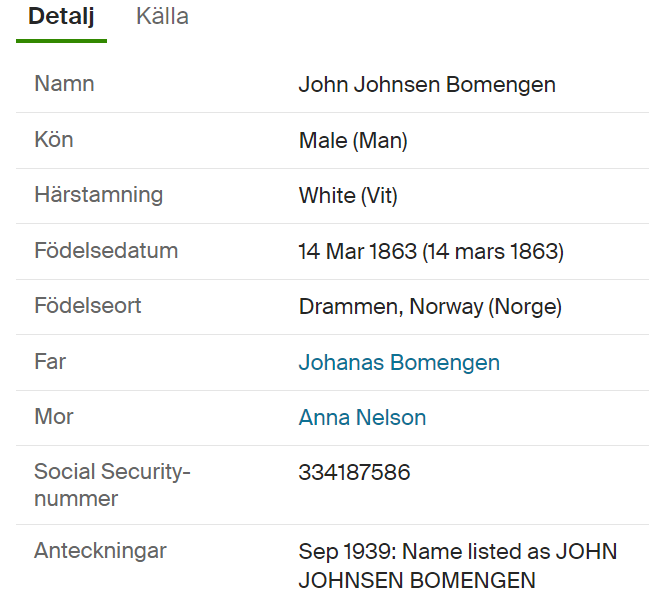Click the Anteckningar label
Screen dimensions: 649x613
click(x=100, y=551)
